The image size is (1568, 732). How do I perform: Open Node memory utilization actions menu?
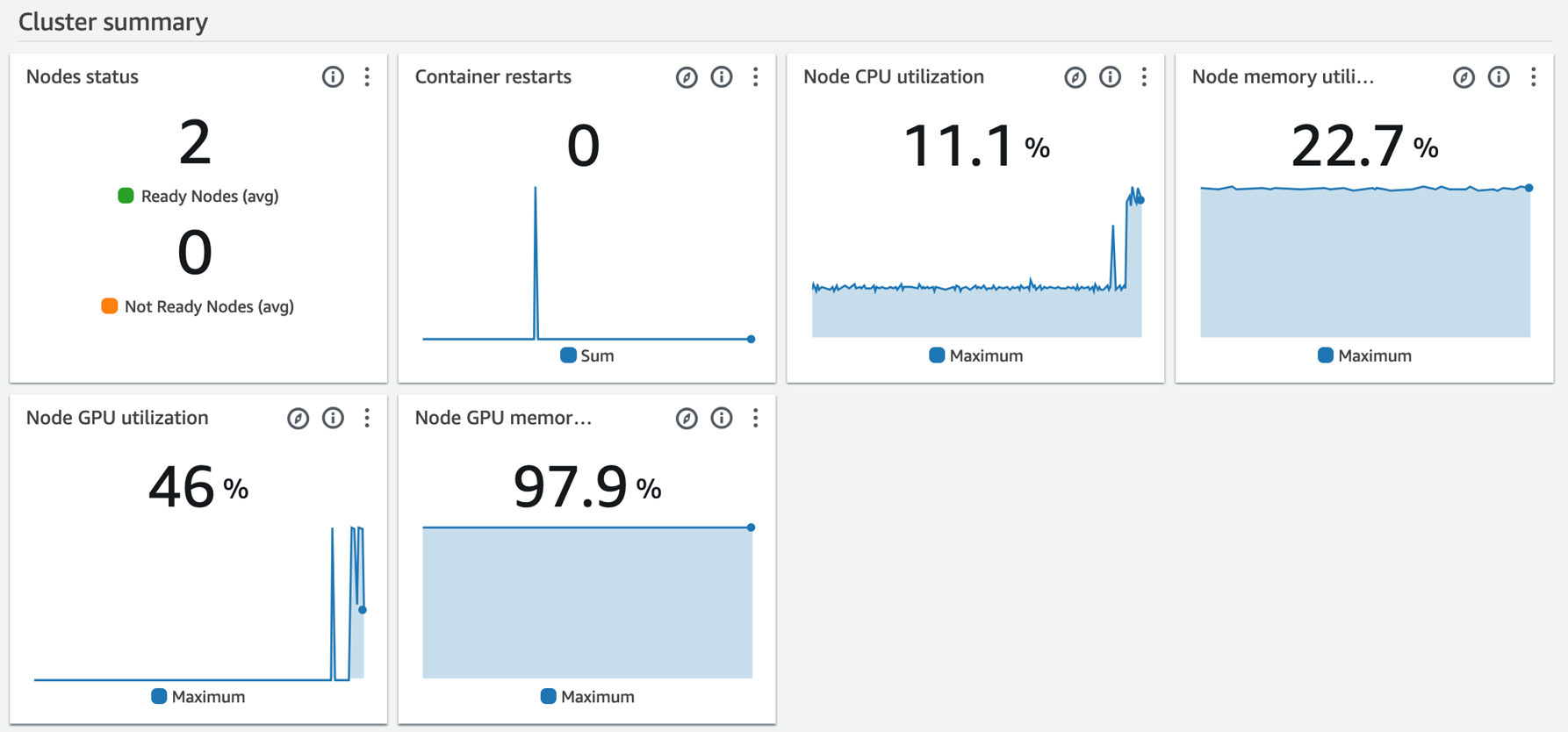click(x=1534, y=77)
